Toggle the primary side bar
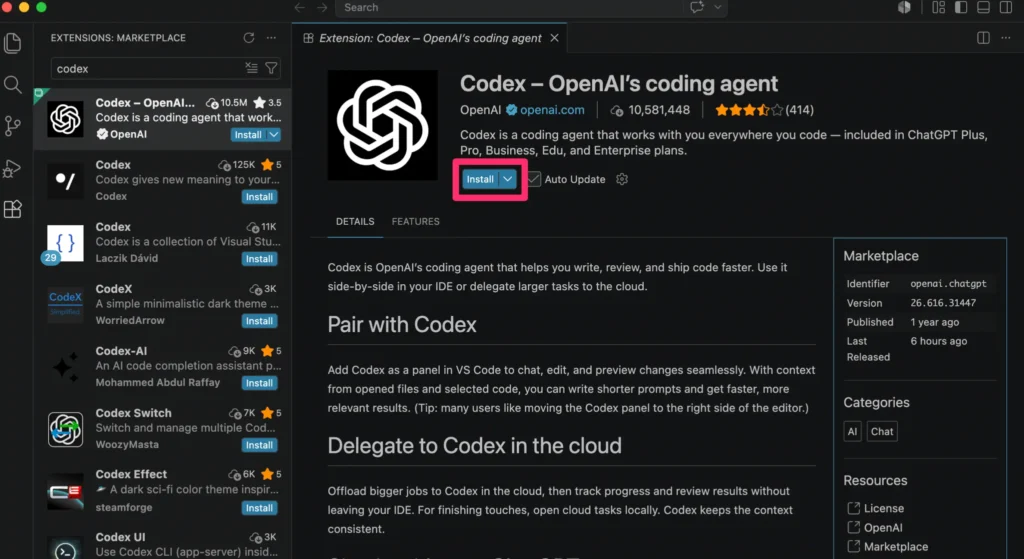The height and width of the screenshot is (559, 1024). (x=961, y=7)
